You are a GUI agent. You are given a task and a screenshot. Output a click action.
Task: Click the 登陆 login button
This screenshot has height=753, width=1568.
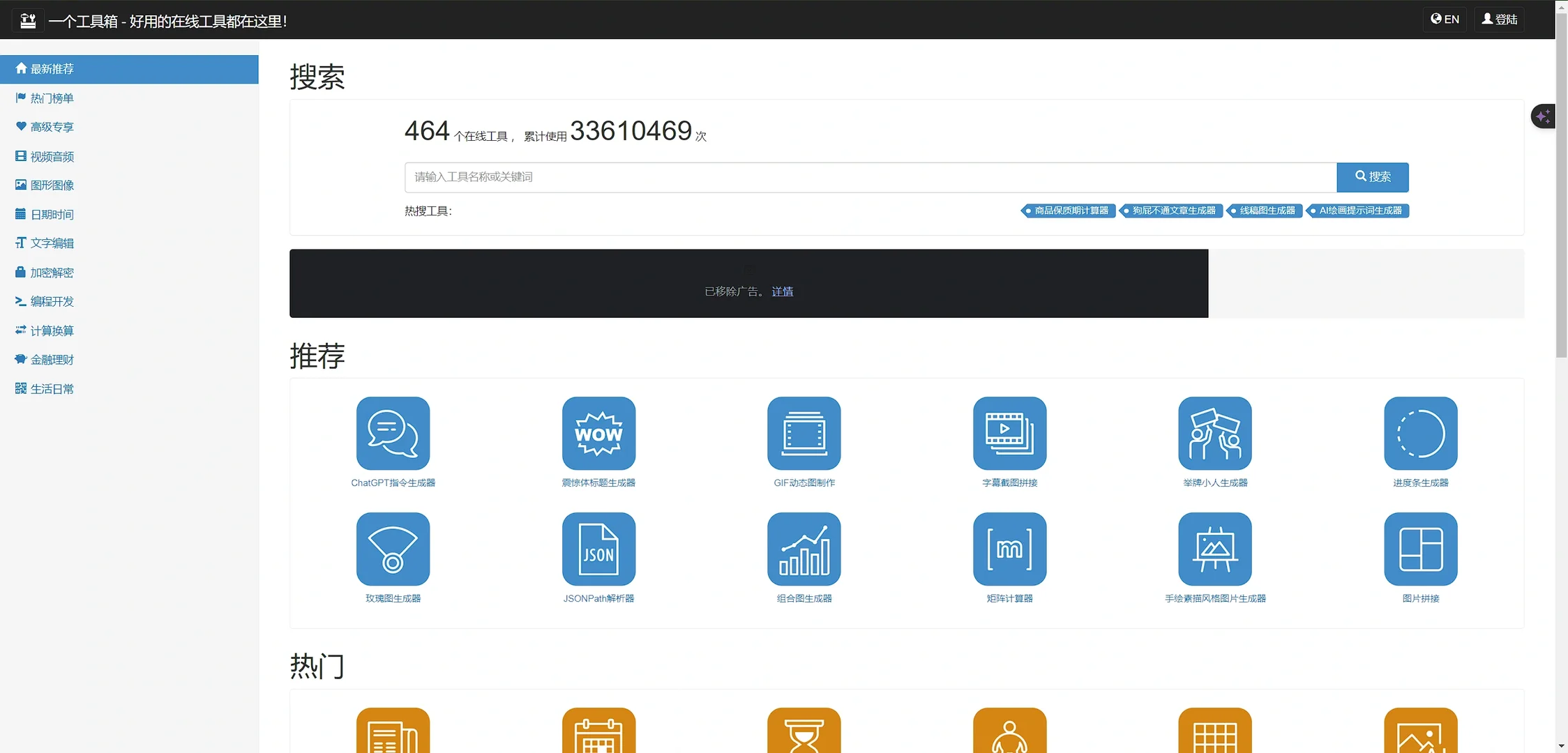coord(1499,20)
